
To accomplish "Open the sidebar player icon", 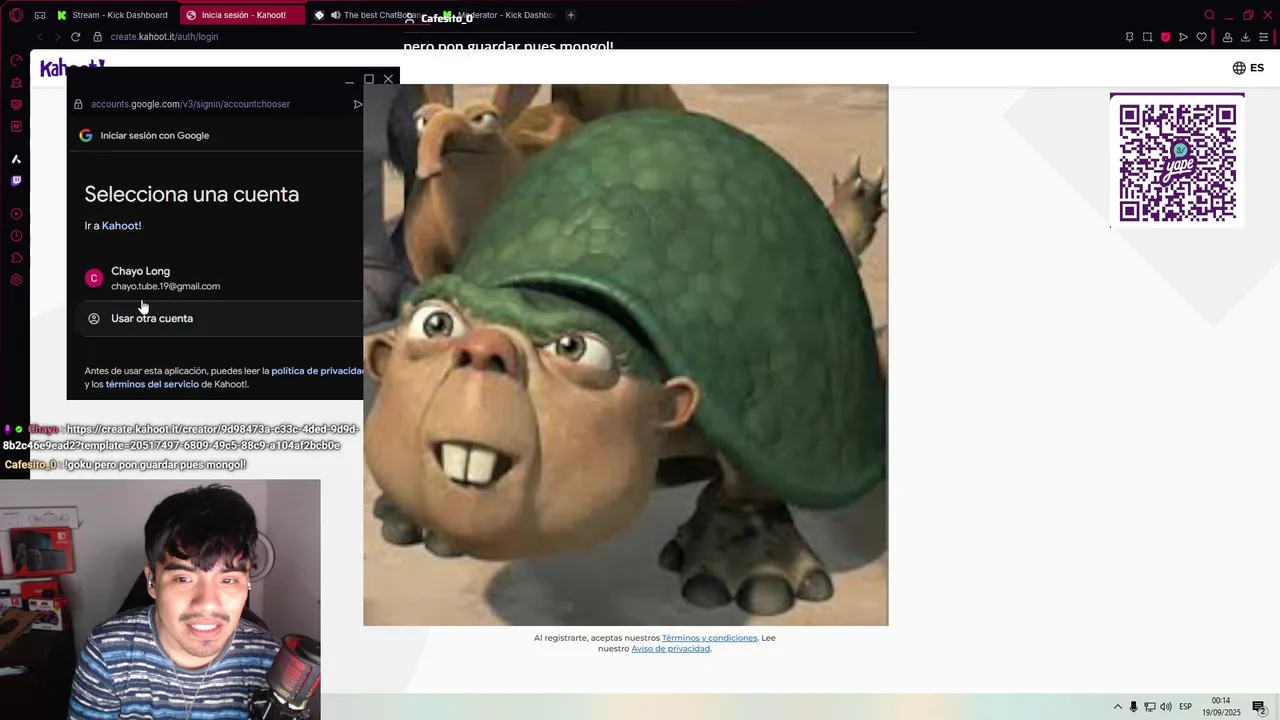I will [x=16, y=214].
